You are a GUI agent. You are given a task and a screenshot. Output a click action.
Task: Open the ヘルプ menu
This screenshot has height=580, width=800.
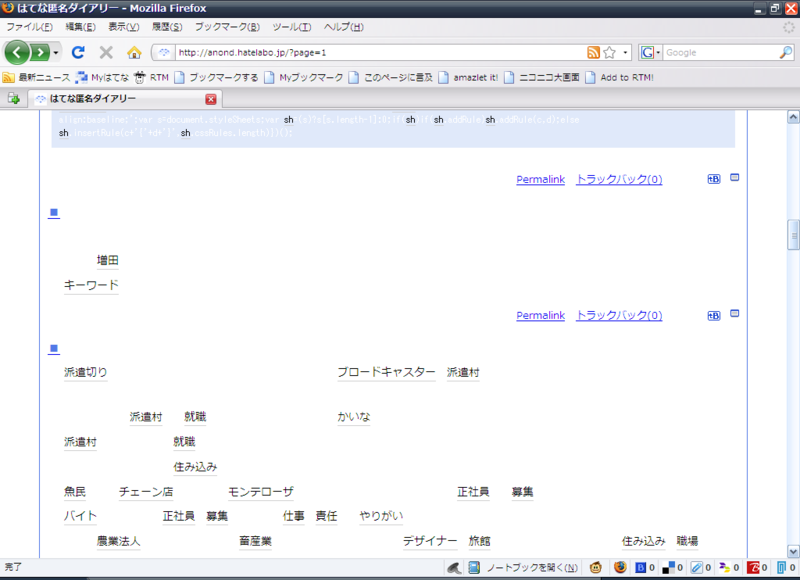click(x=343, y=27)
